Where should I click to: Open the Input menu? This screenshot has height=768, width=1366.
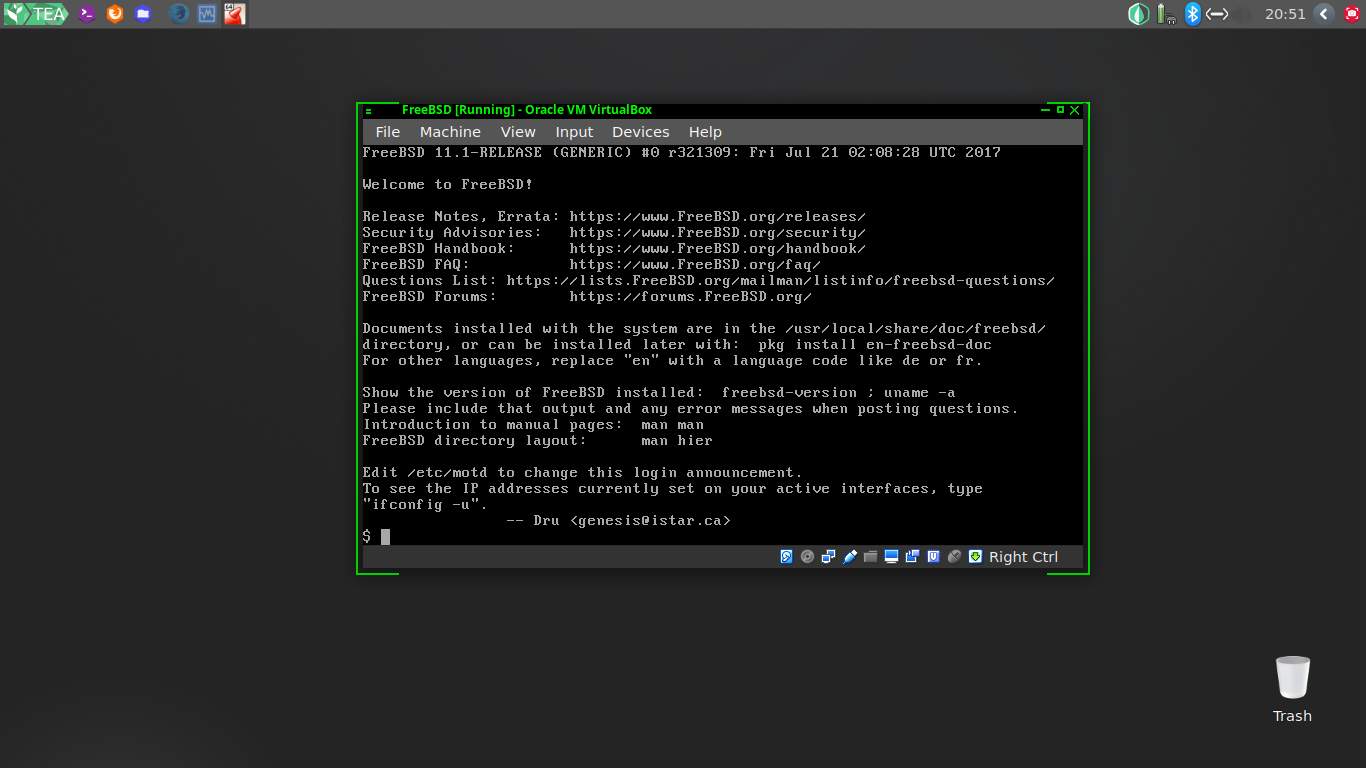point(574,132)
